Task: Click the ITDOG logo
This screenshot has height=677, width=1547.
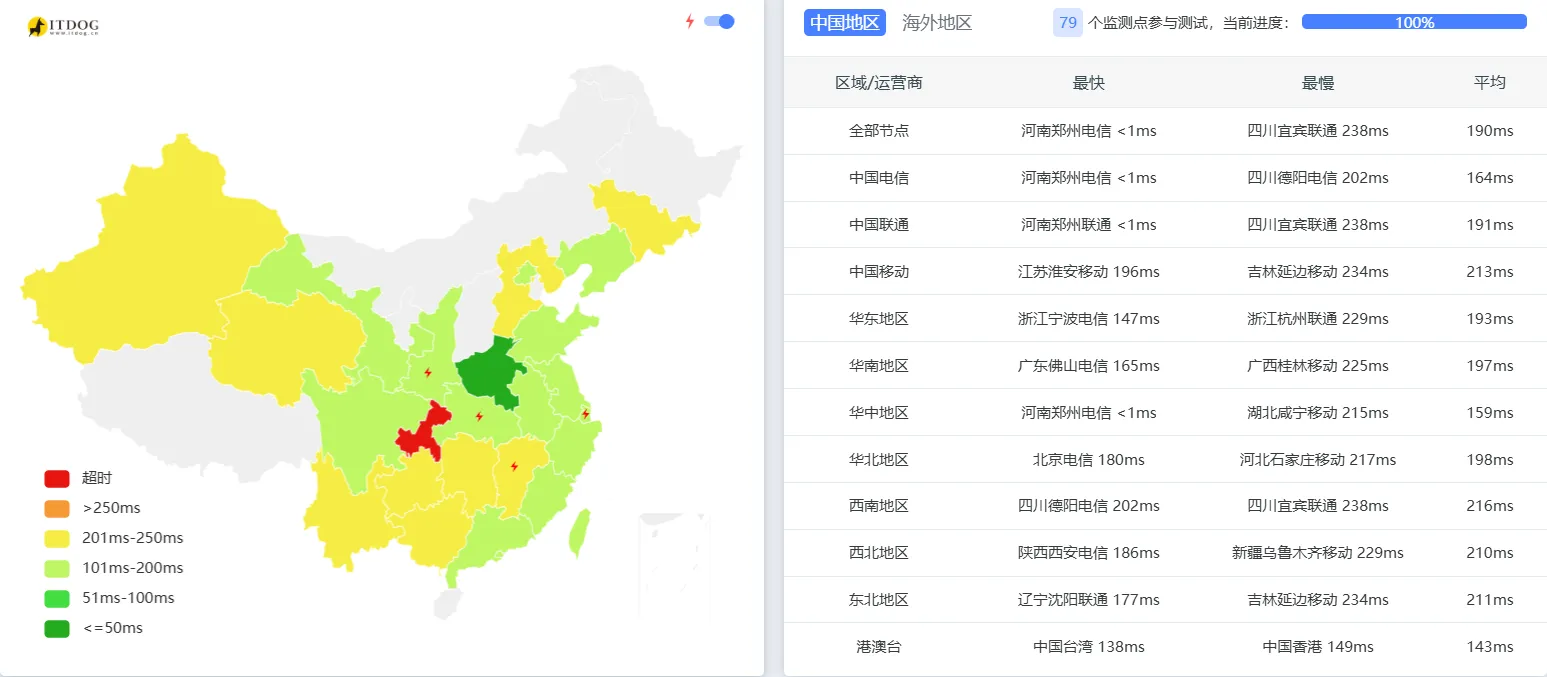Action: pyautogui.click(x=63, y=27)
